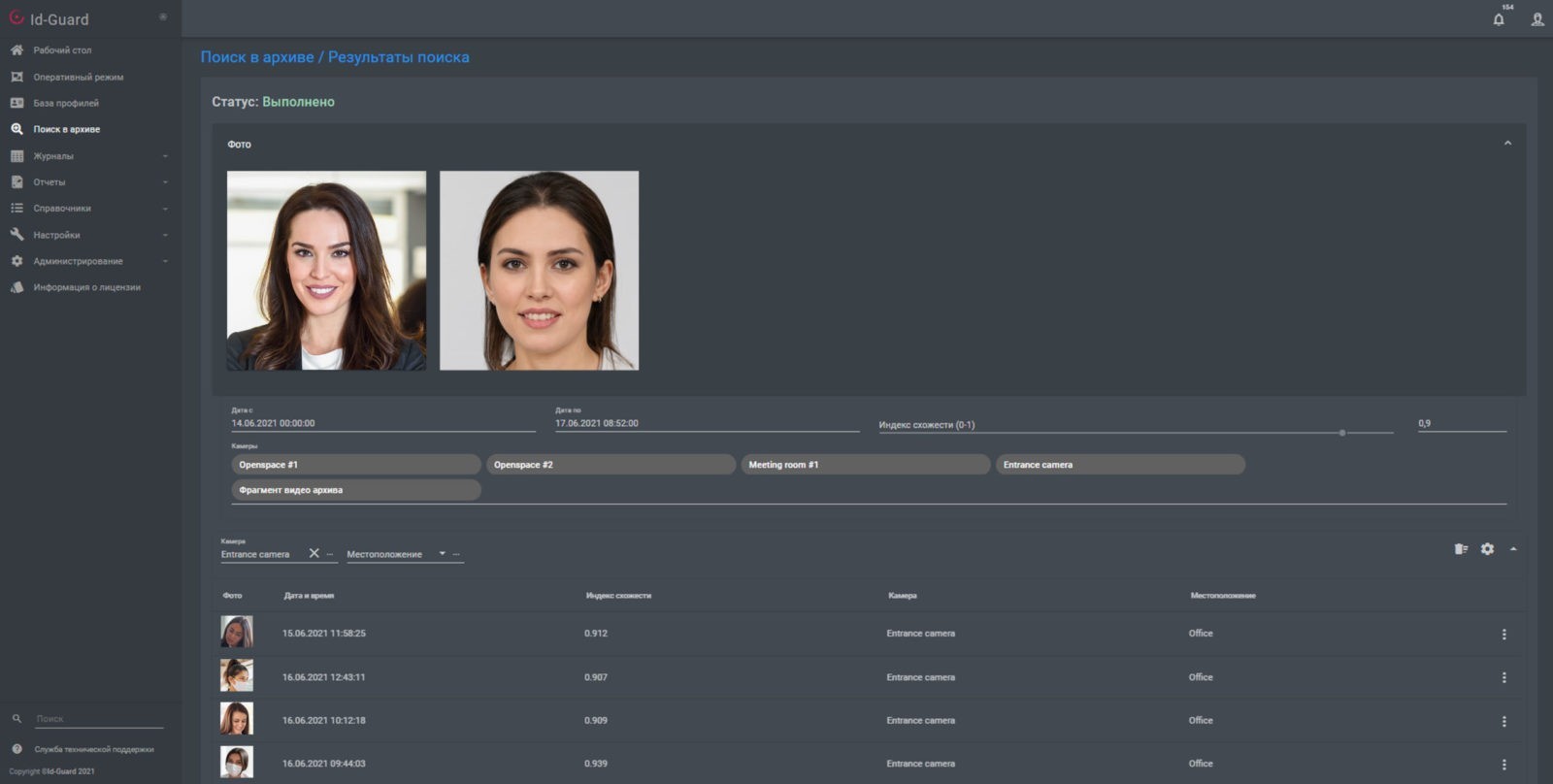Open three-dot menu for 0.909 result row
This screenshot has width=1553, height=784.
[x=1504, y=722]
